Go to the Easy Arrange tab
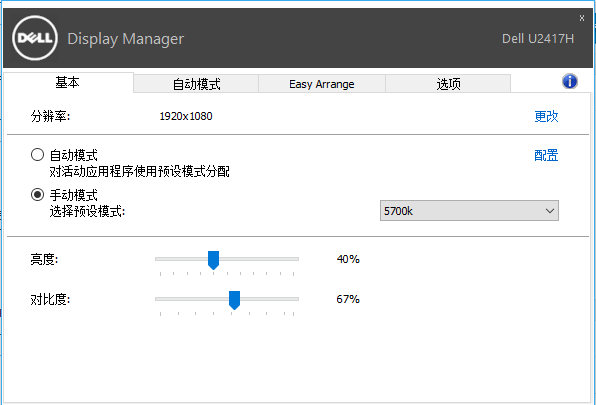The width and height of the screenshot is (596, 405). point(322,84)
